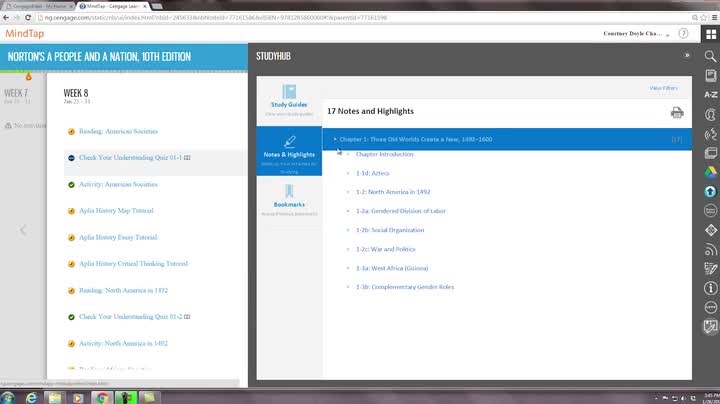Open the ReadSpeaker audio icon

(x=710, y=134)
